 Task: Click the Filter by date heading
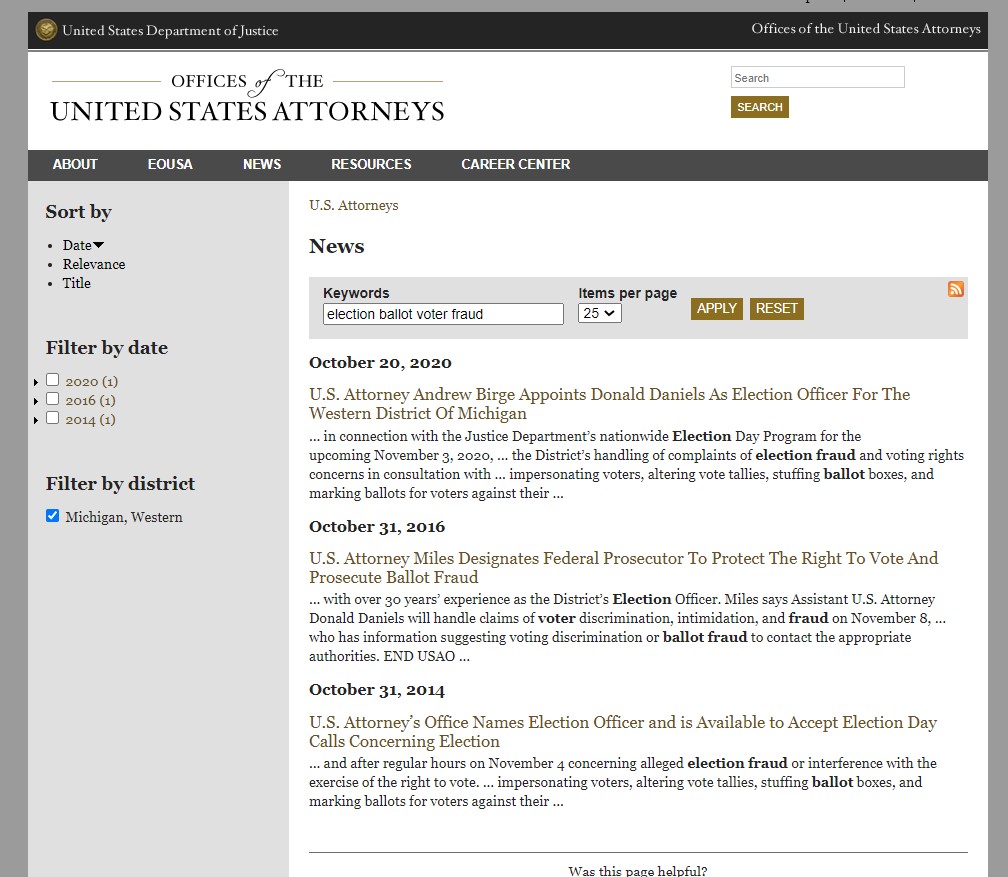coord(107,348)
